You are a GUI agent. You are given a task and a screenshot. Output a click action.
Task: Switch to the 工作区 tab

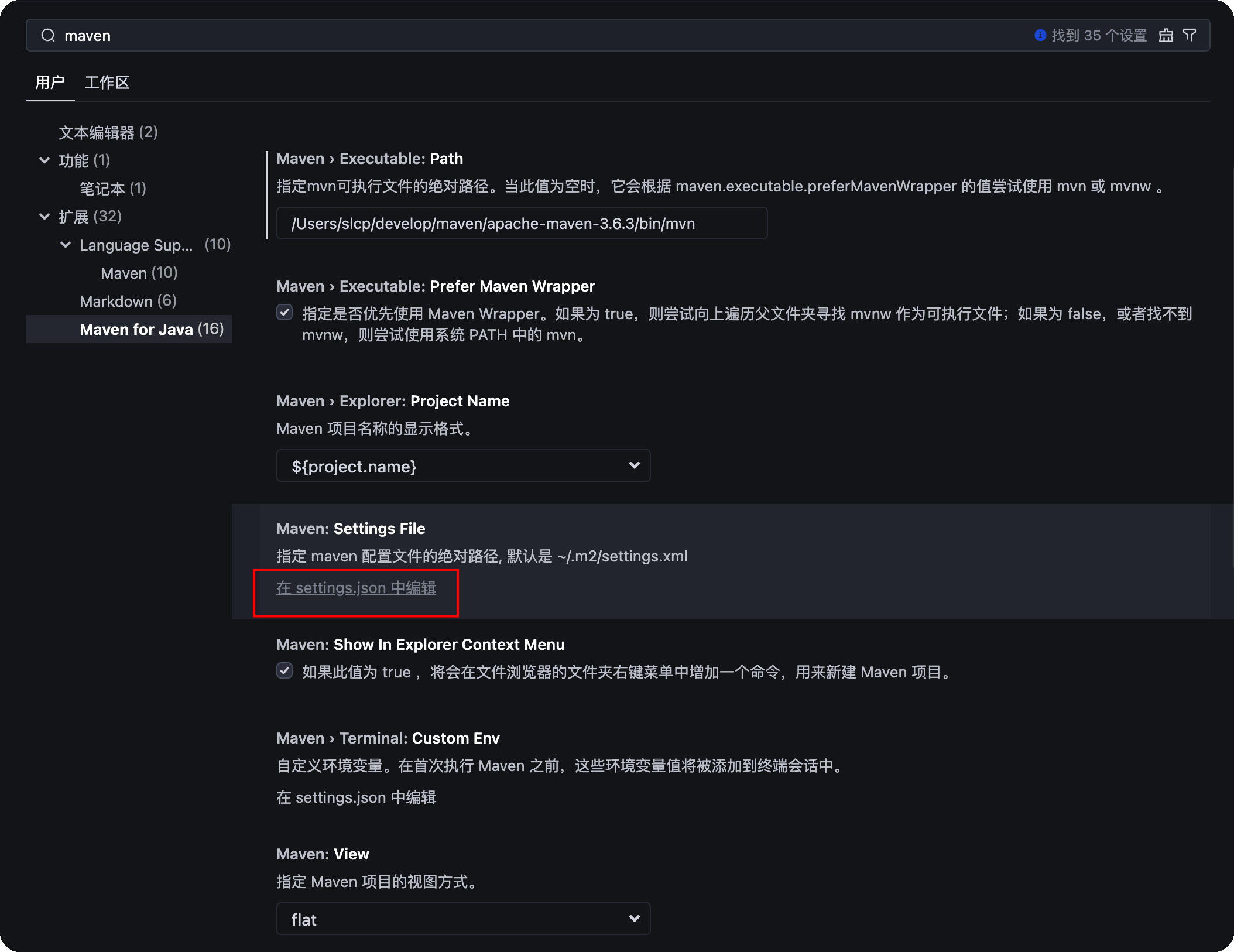click(107, 83)
